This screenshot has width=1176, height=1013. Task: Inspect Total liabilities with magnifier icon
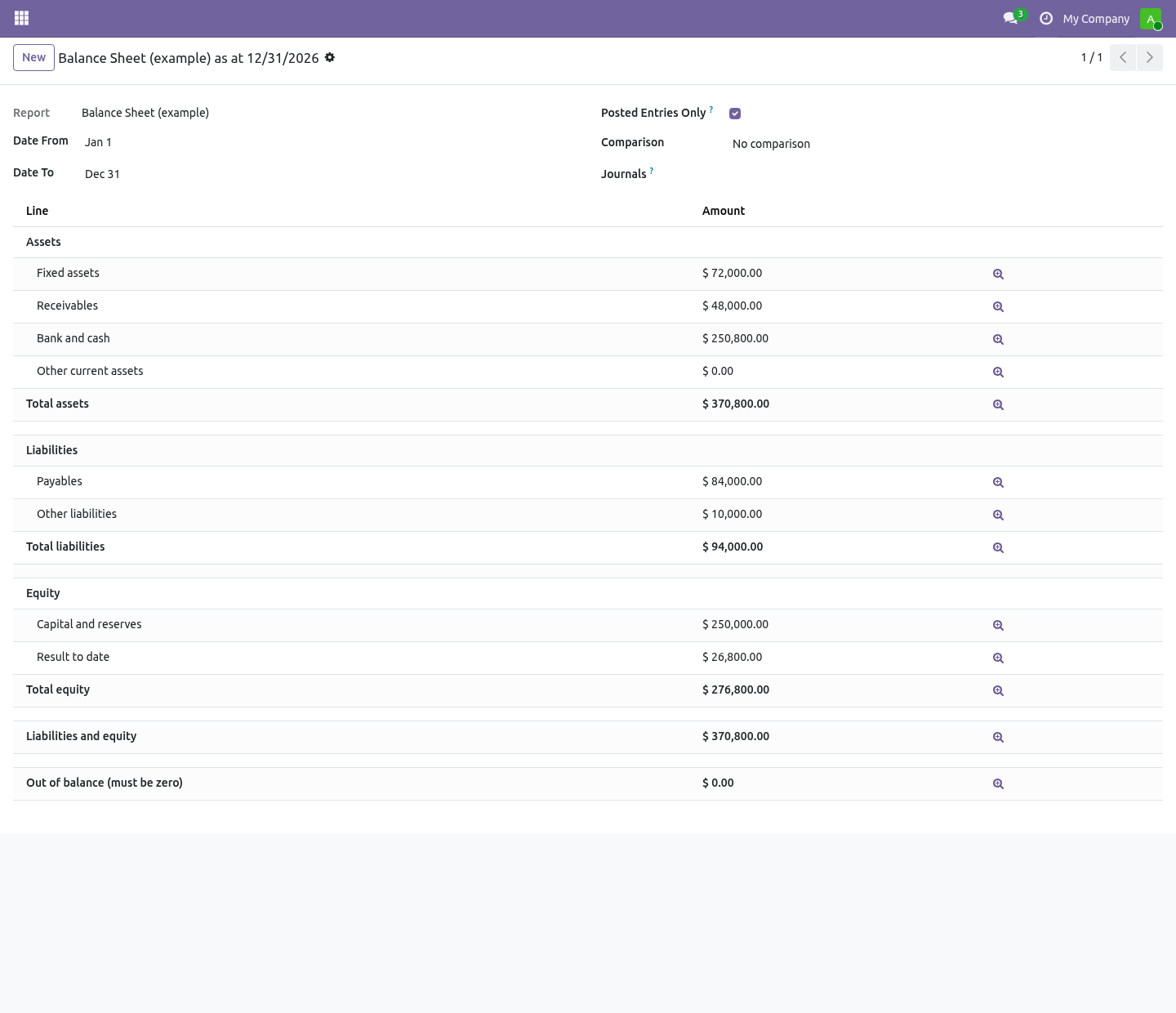pos(998,548)
